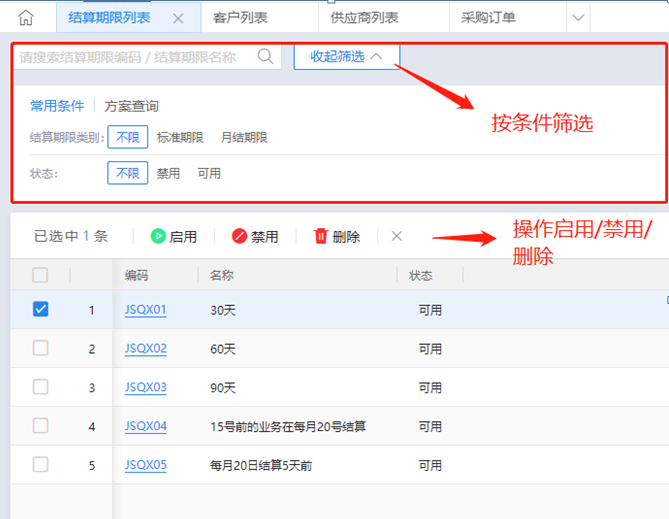669x519 pixels.
Task: Click the search magnifier icon
Action: pos(265,57)
